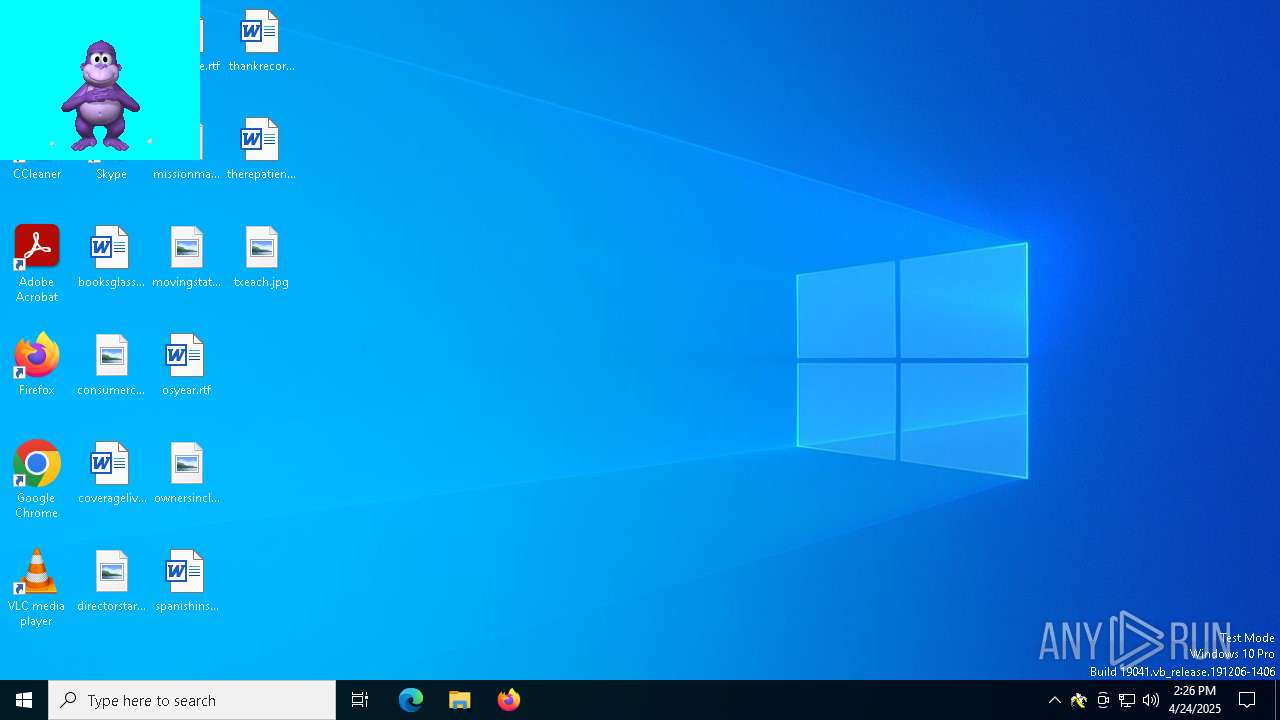This screenshot has width=1280, height=720.
Task: Open network status tray icon
Action: coord(1127,700)
